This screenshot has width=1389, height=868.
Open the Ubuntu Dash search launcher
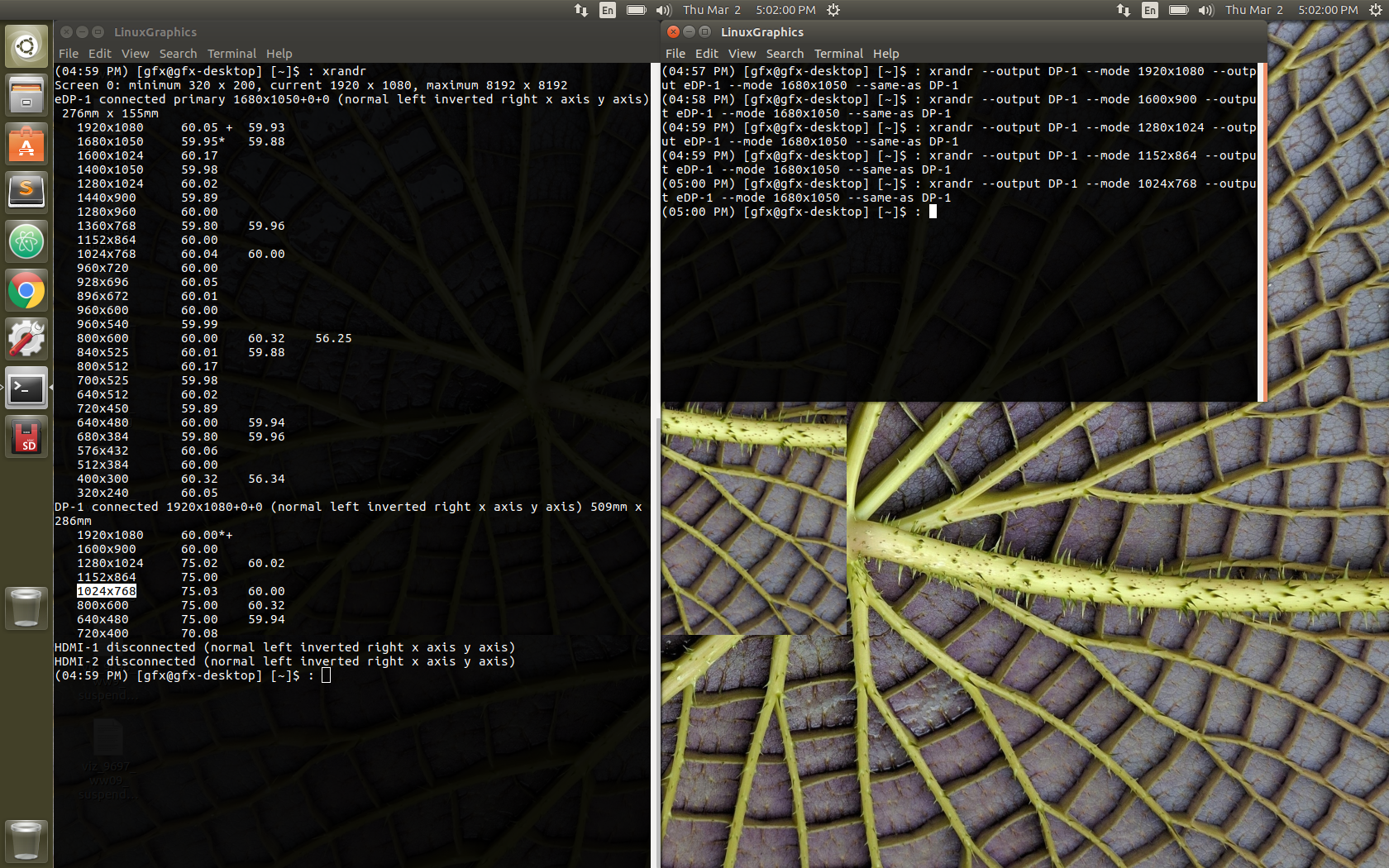point(26,46)
